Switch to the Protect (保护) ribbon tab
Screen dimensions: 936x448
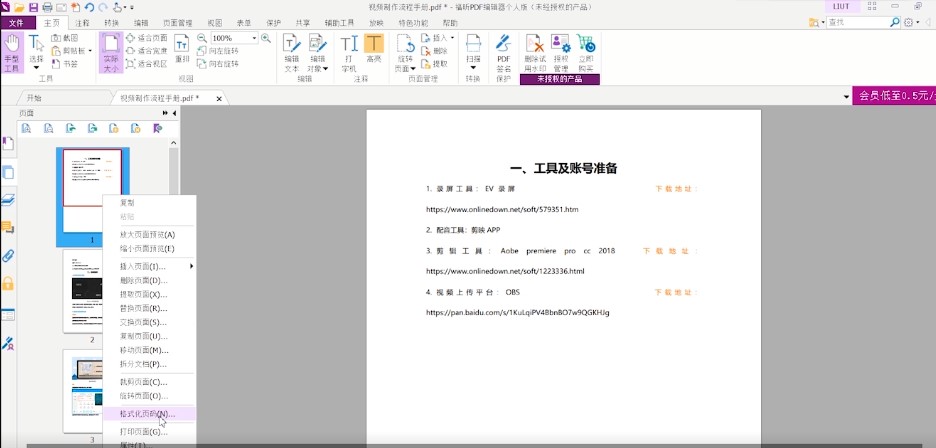pyautogui.click(x=273, y=23)
